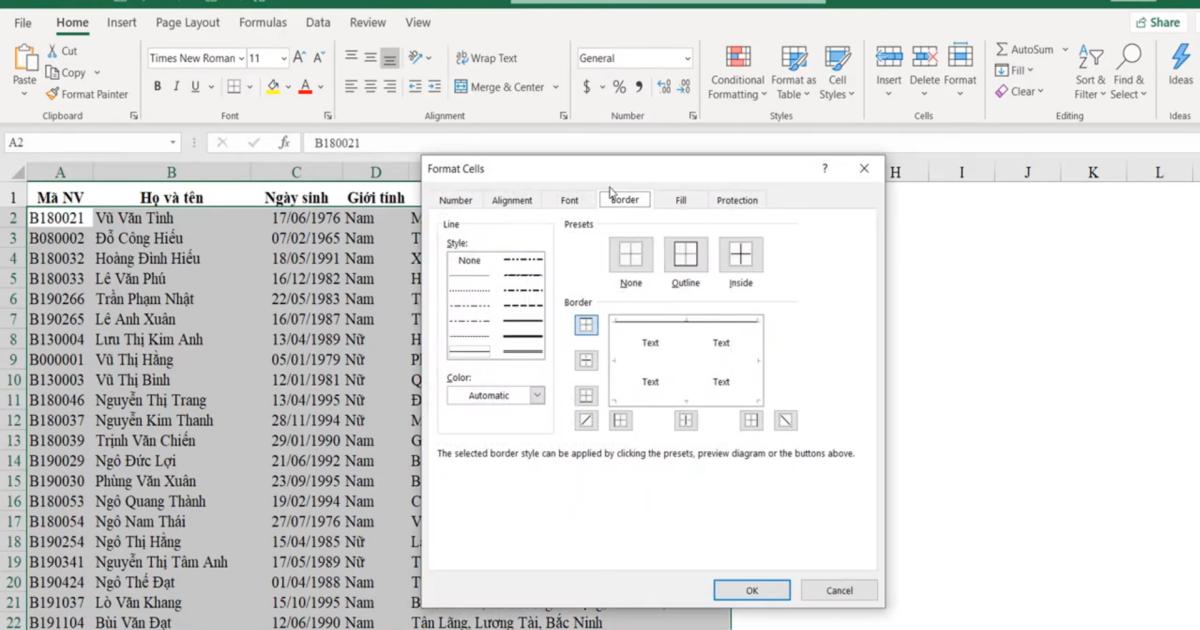Viewport: 1200px width, 630px height.
Task: Toggle Bold formatting
Action: coord(157,87)
